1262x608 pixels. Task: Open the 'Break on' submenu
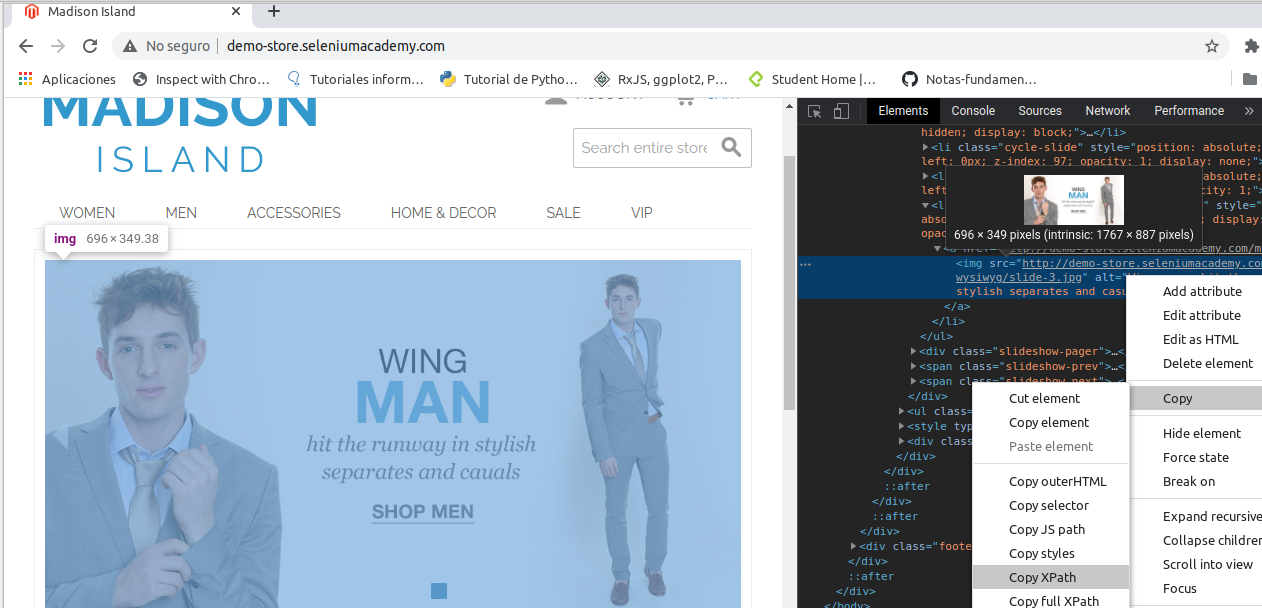pyautogui.click(x=1189, y=481)
